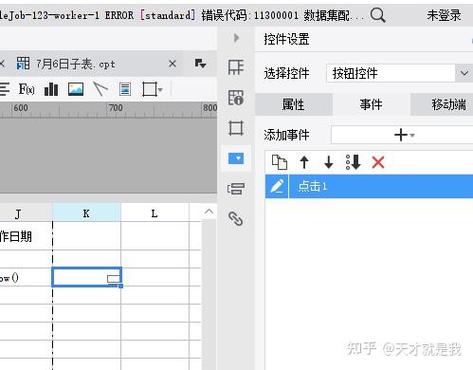Insert a chart with bar icon
473x370 pixels.
pyautogui.click(x=51, y=89)
